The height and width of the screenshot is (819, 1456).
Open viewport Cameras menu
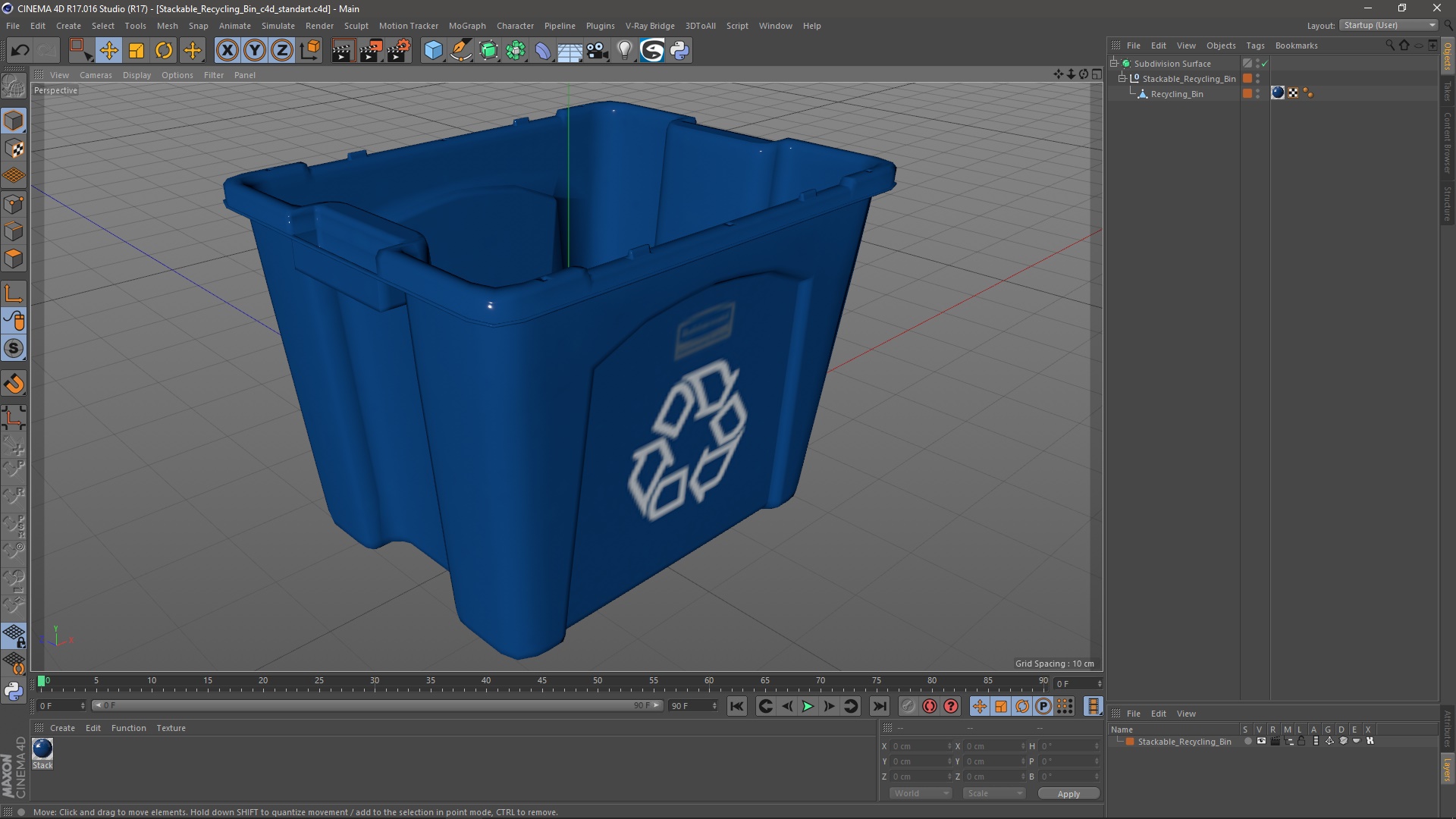96,75
